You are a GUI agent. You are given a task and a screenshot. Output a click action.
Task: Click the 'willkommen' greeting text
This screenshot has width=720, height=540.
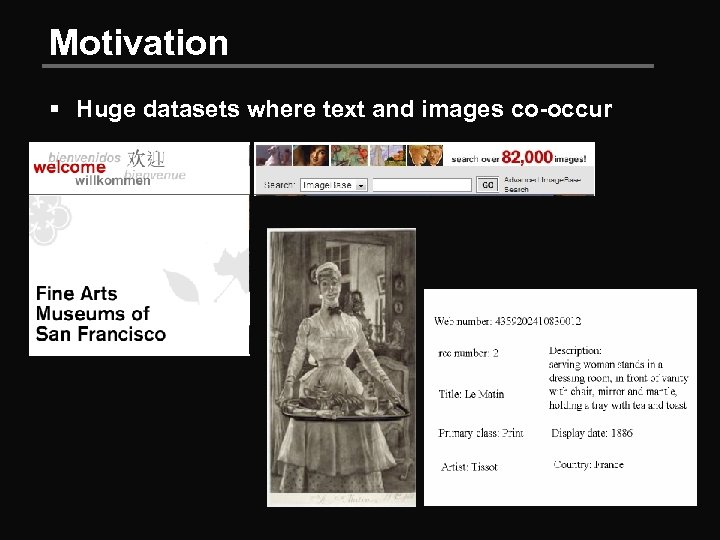coord(113,180)
